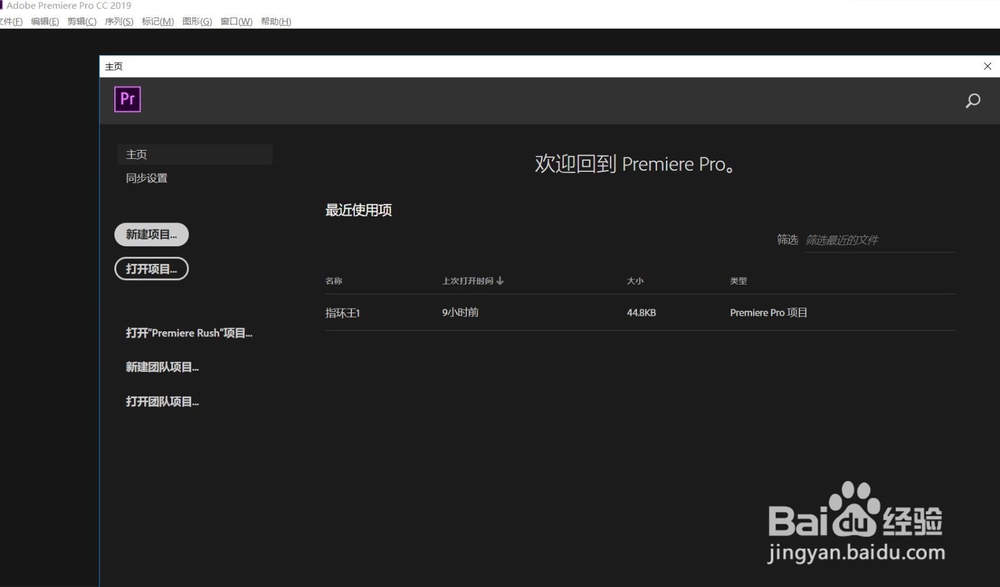Focus the 筛选最近的文件 filter field

[x=880, y=241]
